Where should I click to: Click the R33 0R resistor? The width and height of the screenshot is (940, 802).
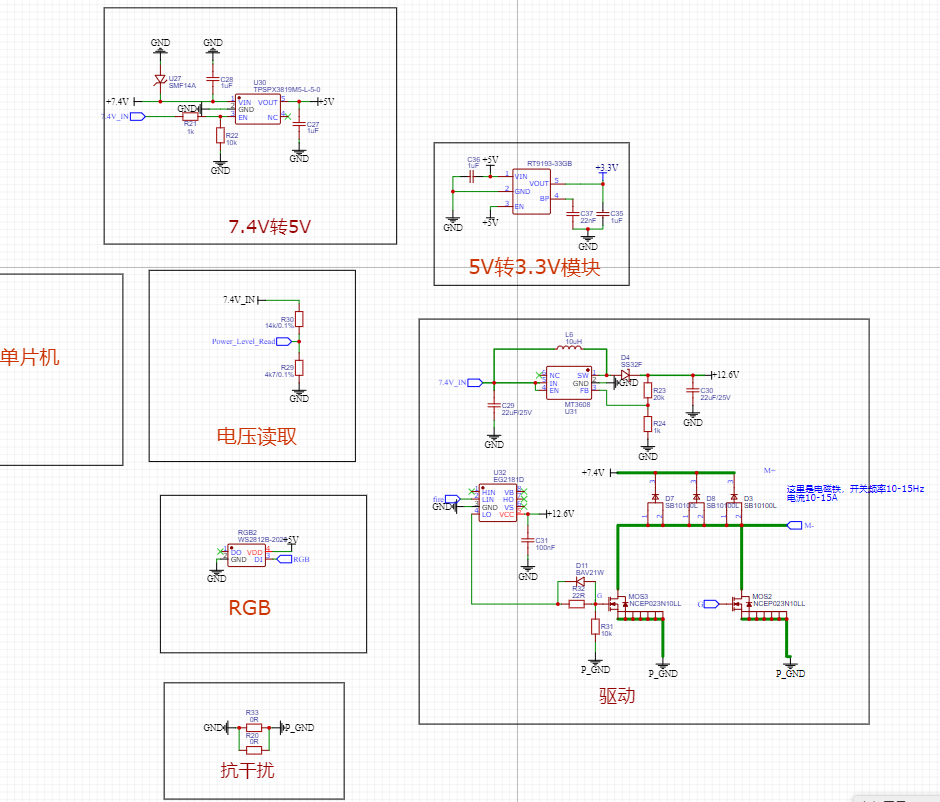[254, 728]
